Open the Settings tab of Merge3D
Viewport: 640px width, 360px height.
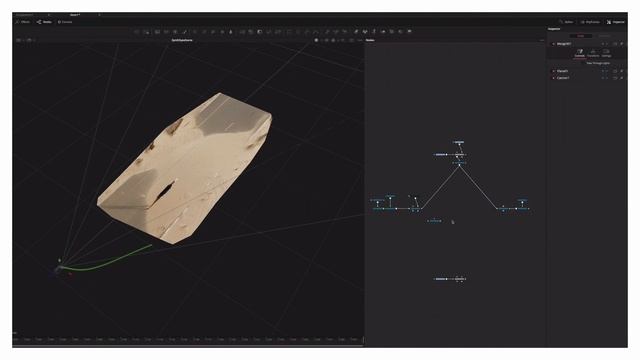coord(607,53)
